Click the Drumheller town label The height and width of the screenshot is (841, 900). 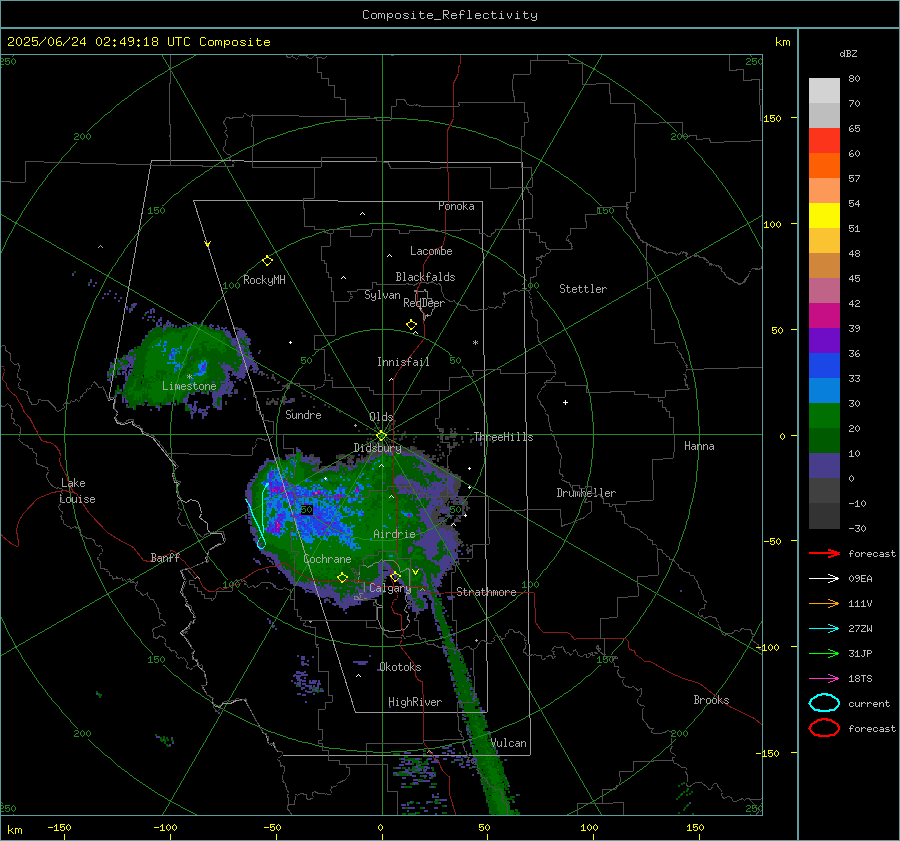coord(586,493)
